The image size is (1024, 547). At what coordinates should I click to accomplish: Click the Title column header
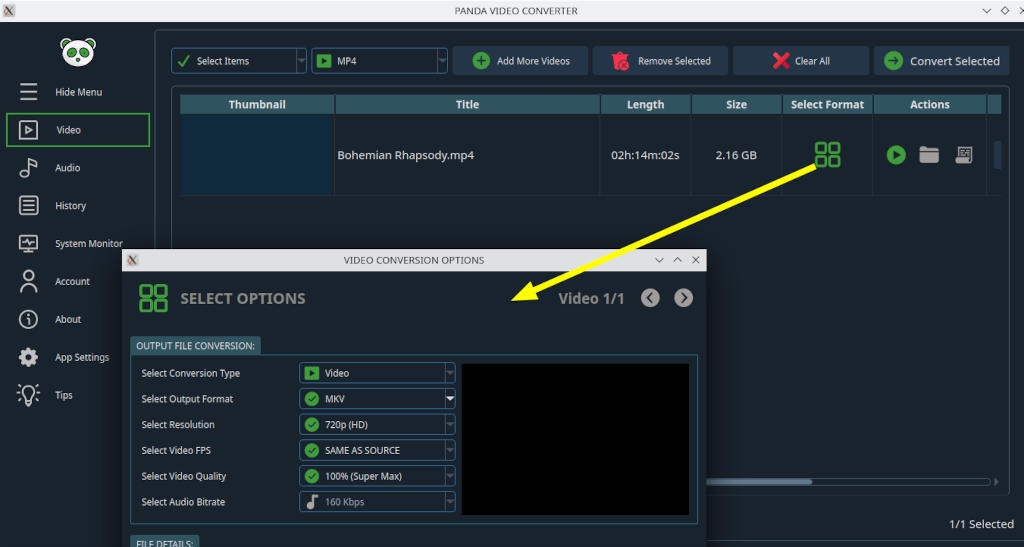(x=468, y=104)
